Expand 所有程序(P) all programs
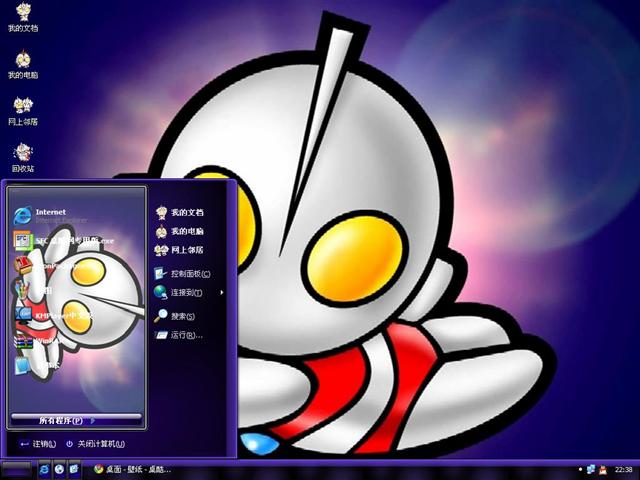Image resolution: width=640 pixels, height=480 pixels. [76, 420]
